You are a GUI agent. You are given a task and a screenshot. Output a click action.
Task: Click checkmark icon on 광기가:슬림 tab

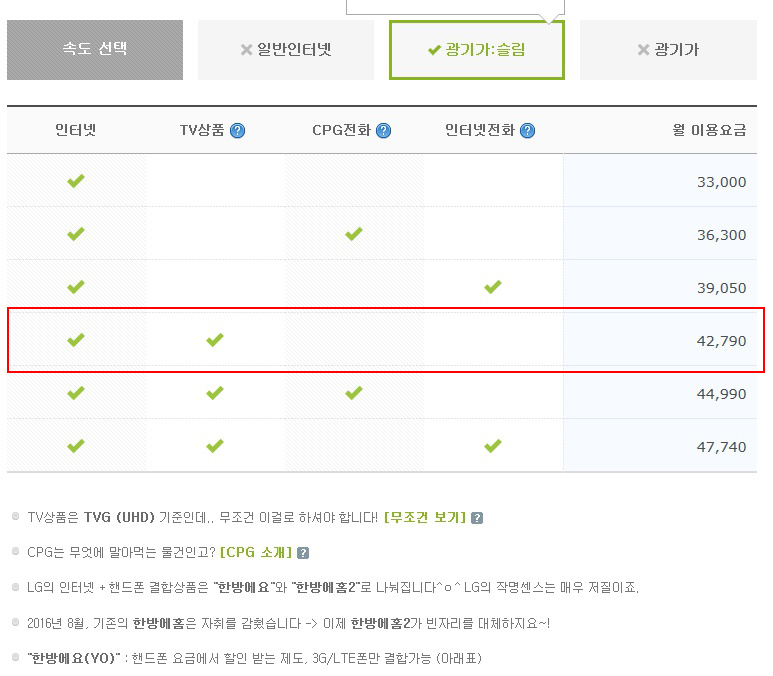pos(434,50)
